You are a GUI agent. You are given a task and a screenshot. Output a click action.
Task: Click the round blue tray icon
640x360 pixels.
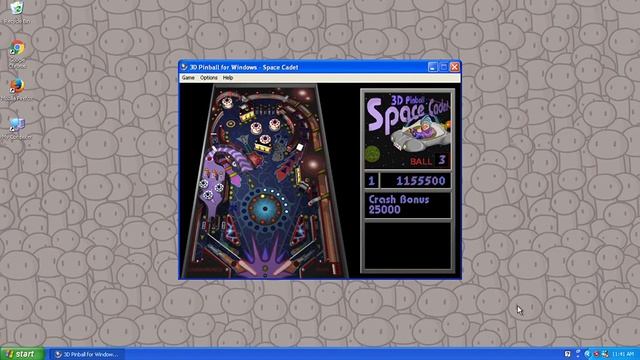(x=587, y=354)
